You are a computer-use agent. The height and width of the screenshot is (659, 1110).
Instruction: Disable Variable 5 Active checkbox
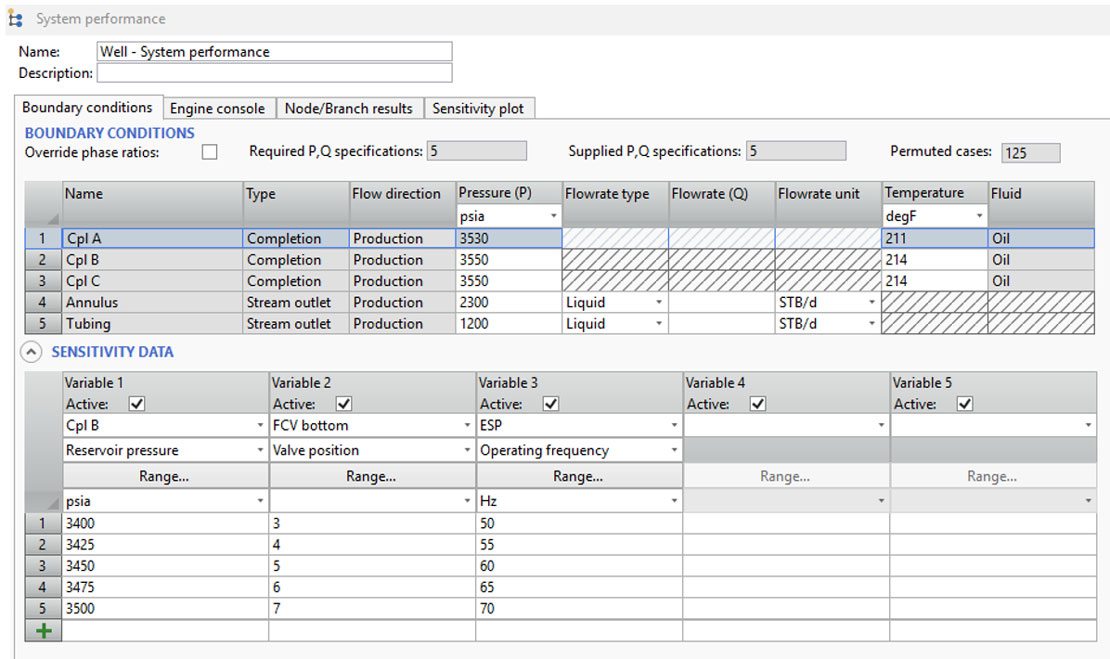point(965,404)
